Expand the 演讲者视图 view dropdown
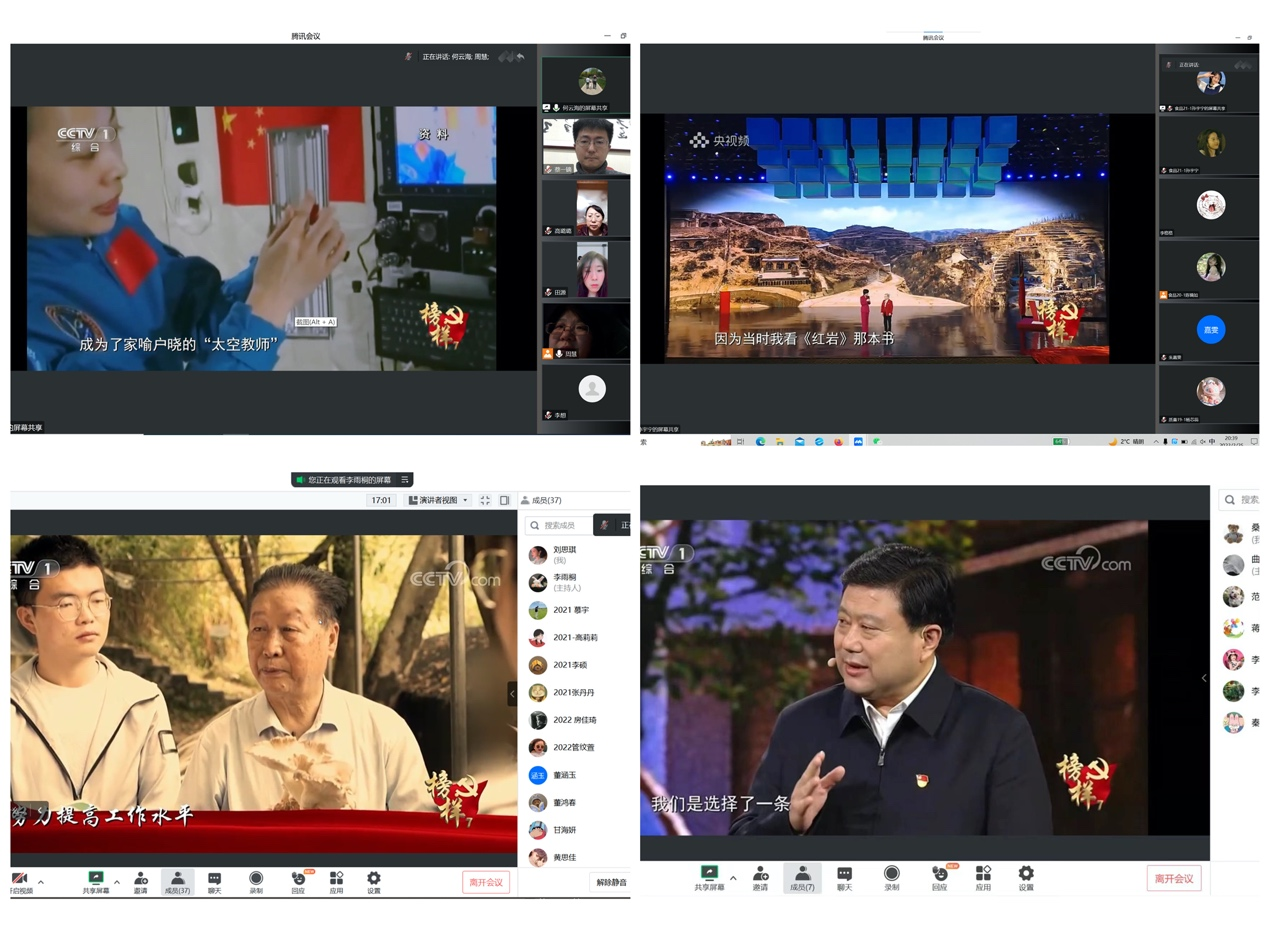1269x952 pixels. (x=439, y=500)
